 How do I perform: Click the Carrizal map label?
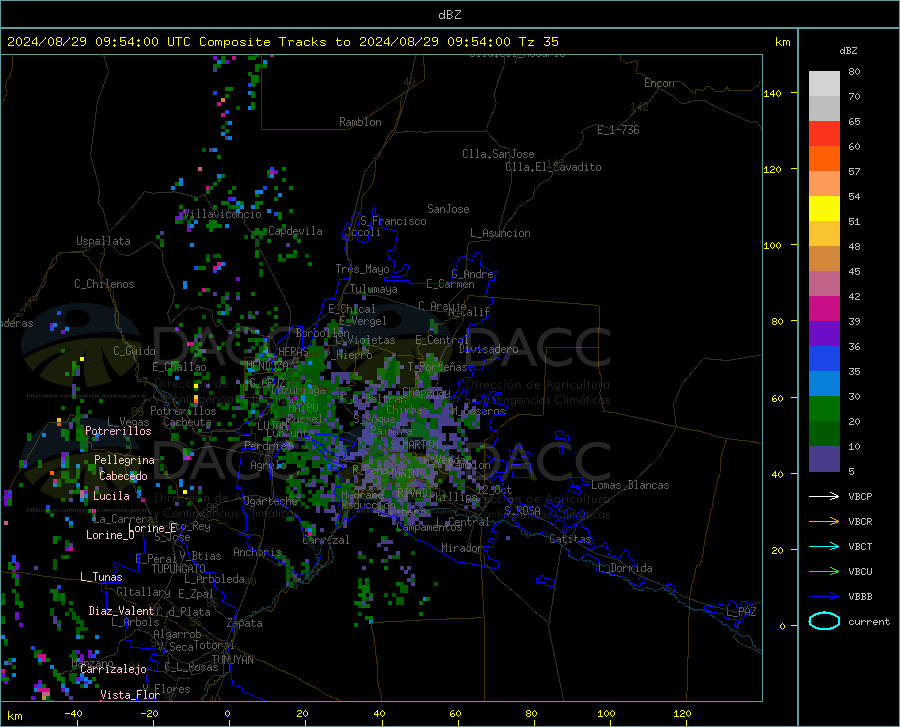click(x=326, y=540)
